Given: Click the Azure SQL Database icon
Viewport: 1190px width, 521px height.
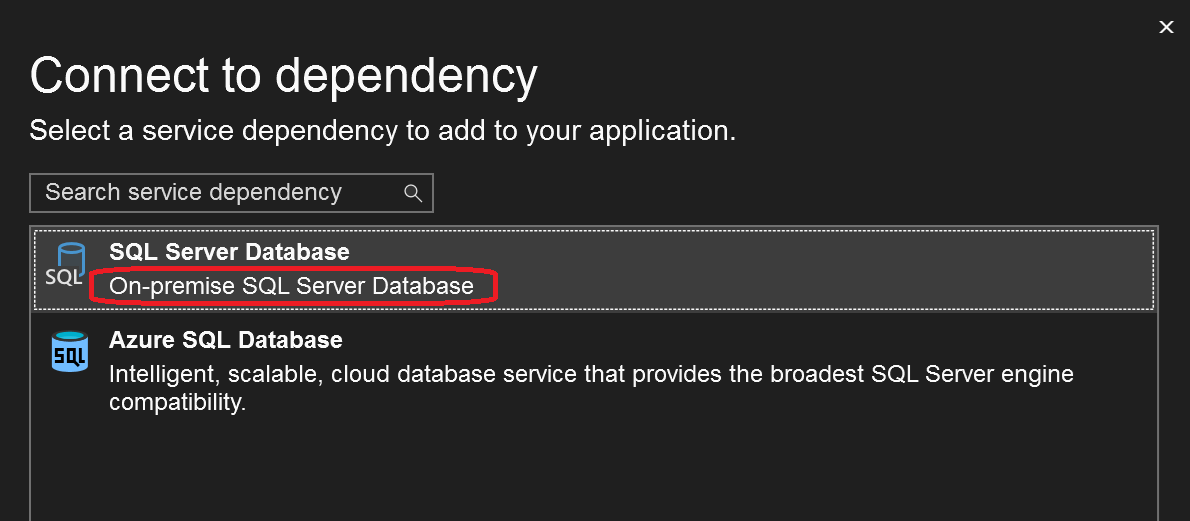Looking at the screenshot, I should [70, 352].
